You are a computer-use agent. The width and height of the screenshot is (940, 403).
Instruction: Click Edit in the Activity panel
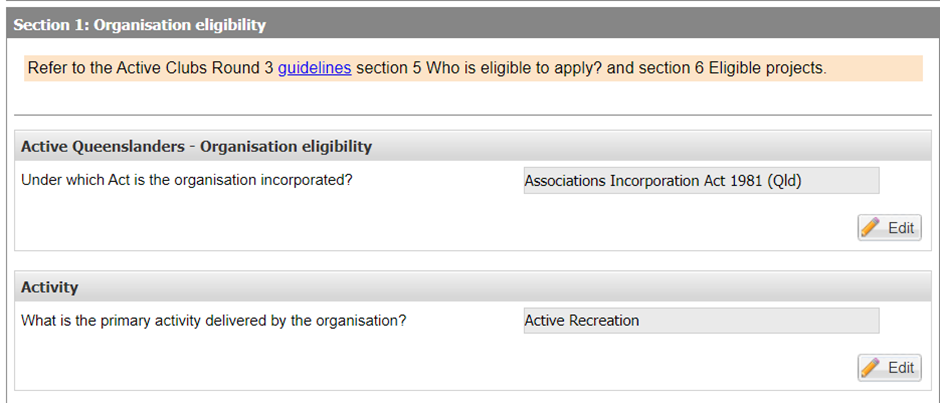pos(889,367)
